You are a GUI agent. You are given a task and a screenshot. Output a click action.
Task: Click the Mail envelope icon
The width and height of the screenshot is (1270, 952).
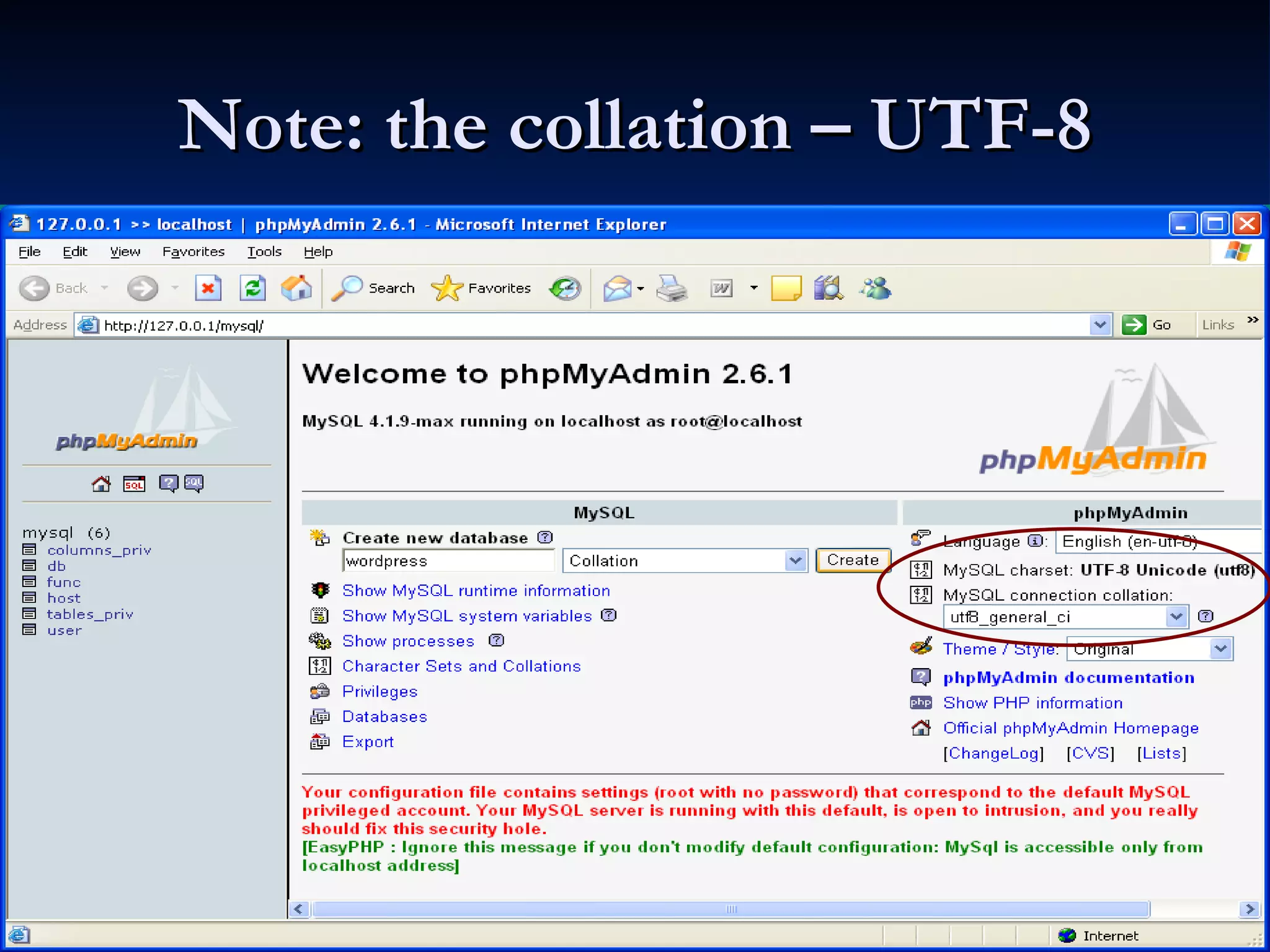[x=617, y=288]
